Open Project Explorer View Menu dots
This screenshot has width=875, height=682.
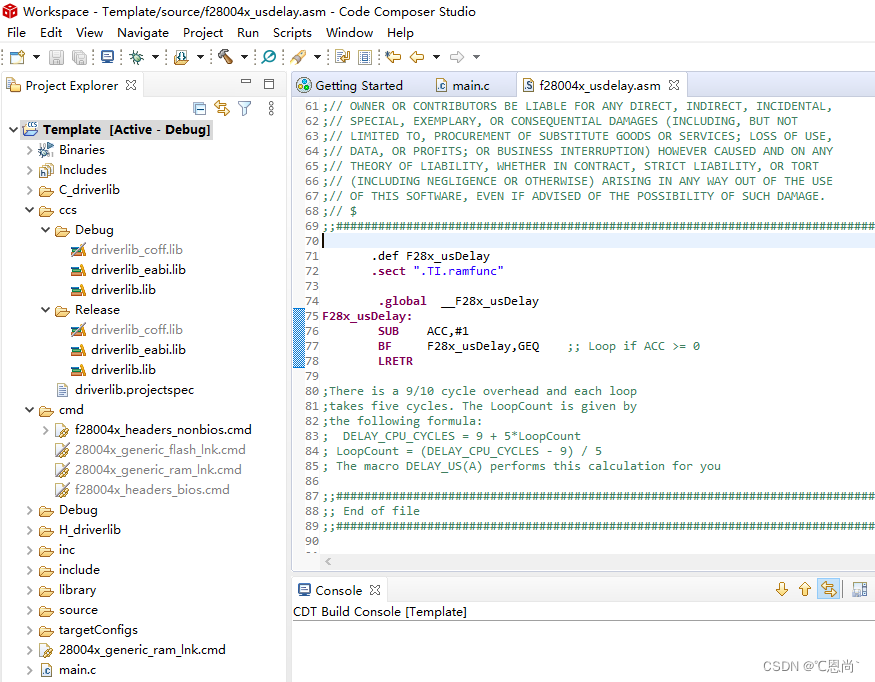coord(271,108)
